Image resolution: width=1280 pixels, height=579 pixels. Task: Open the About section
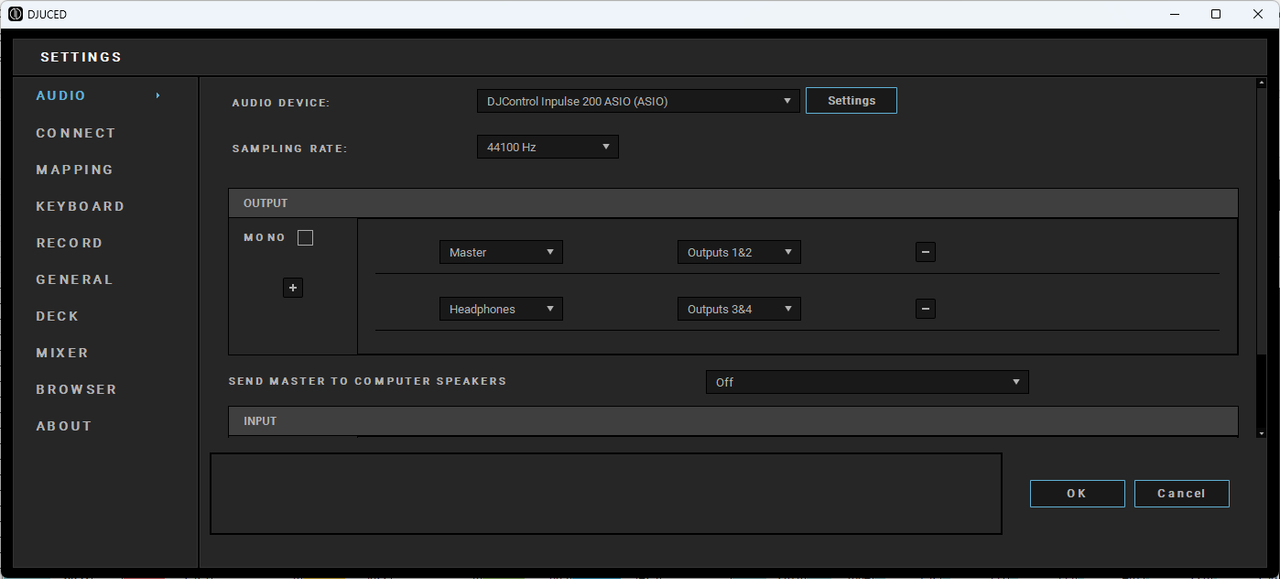pos(64,426)
